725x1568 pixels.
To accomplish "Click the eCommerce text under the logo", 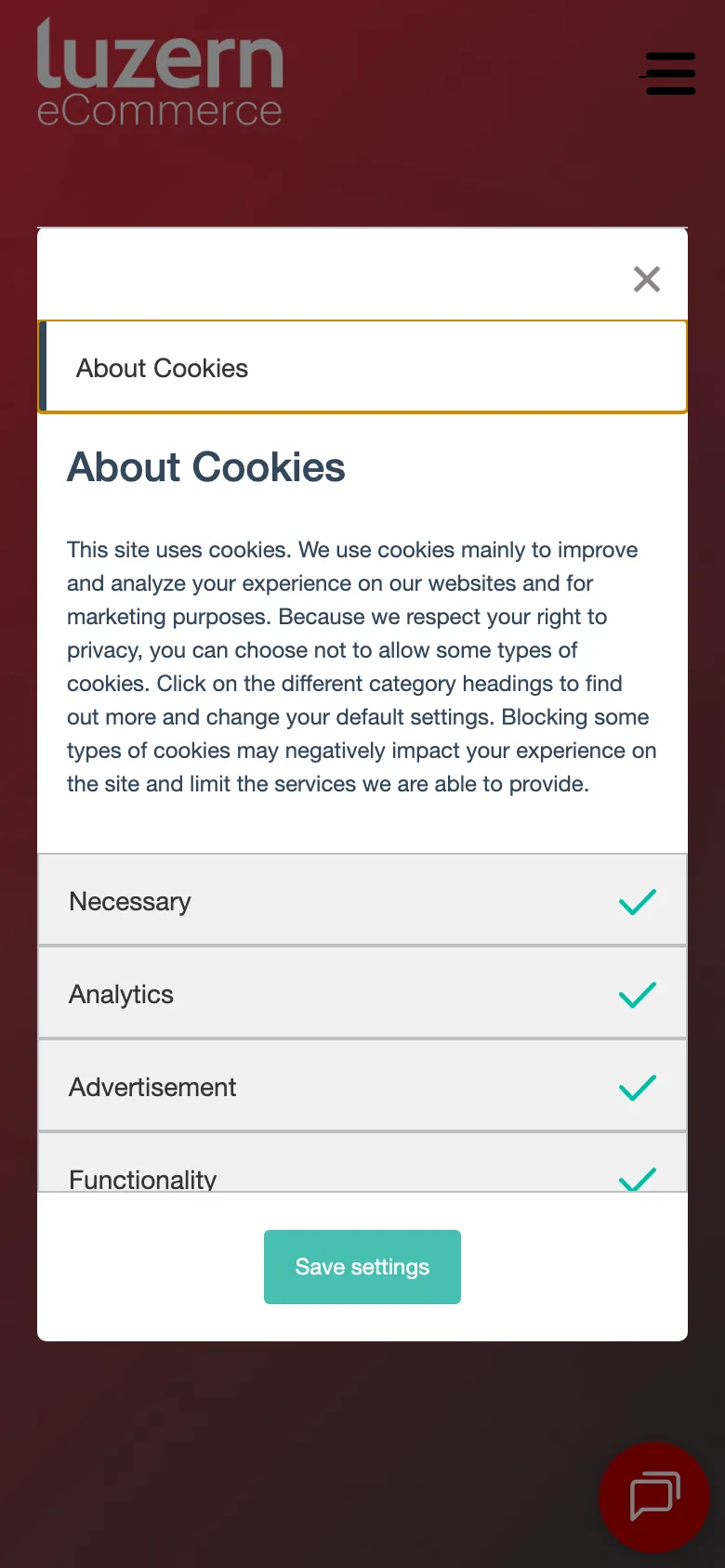I will point(160,111).
